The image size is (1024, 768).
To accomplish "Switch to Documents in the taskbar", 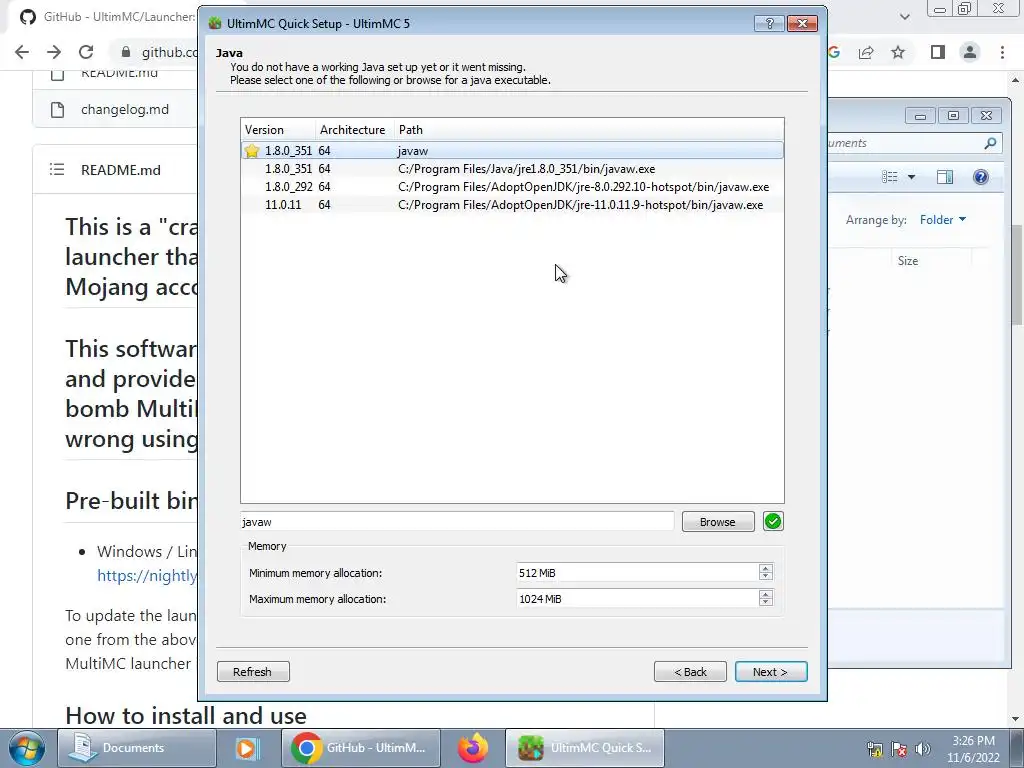I will click(x=136, y=748).
